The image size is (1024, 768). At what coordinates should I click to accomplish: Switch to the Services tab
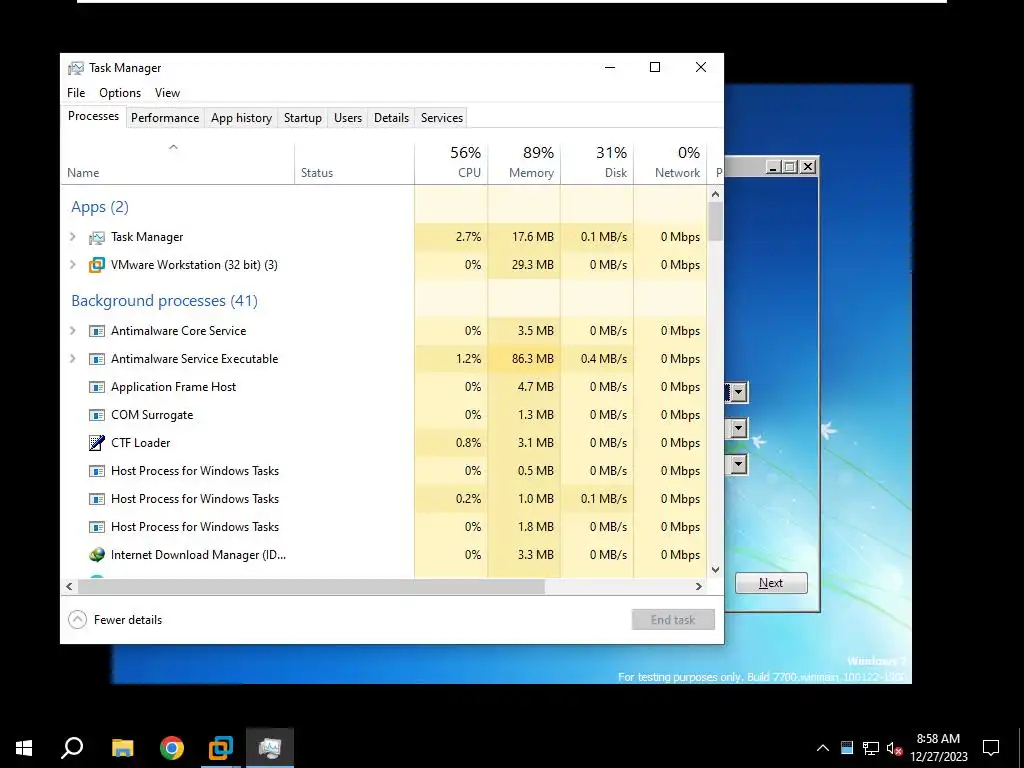[441, 118]
